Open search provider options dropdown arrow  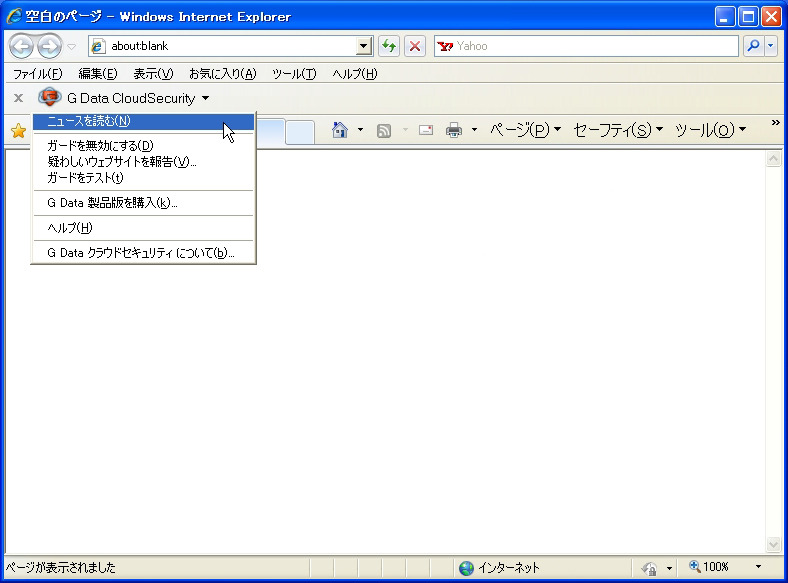click(x=771, y=46)
